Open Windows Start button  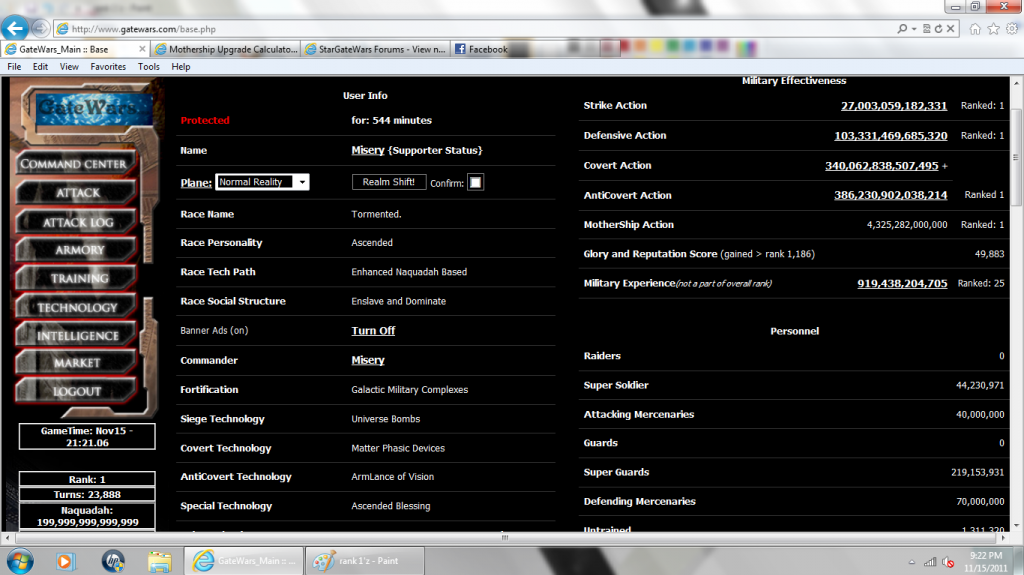click(20, 560)
